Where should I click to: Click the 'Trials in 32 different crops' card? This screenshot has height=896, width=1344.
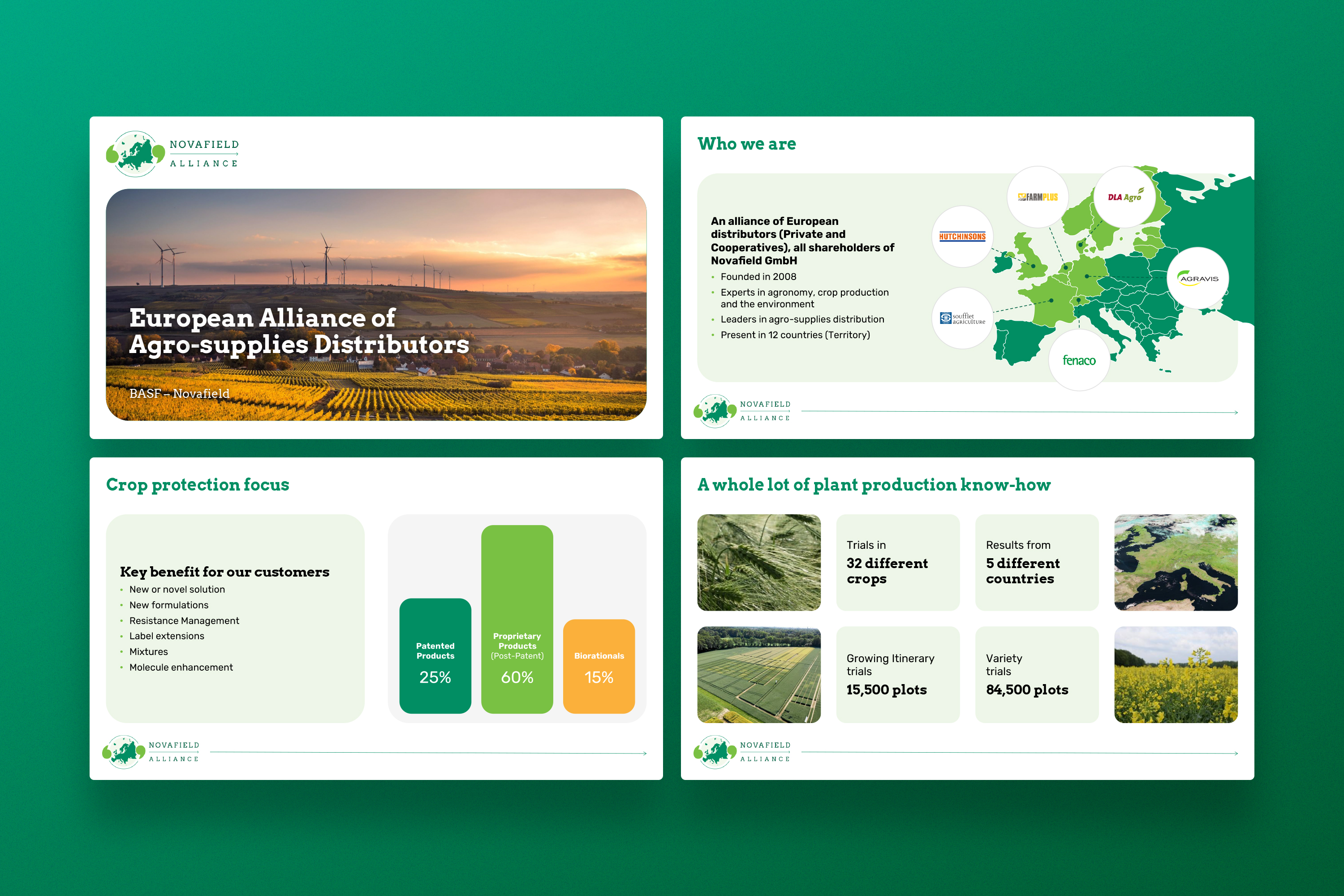898,562
